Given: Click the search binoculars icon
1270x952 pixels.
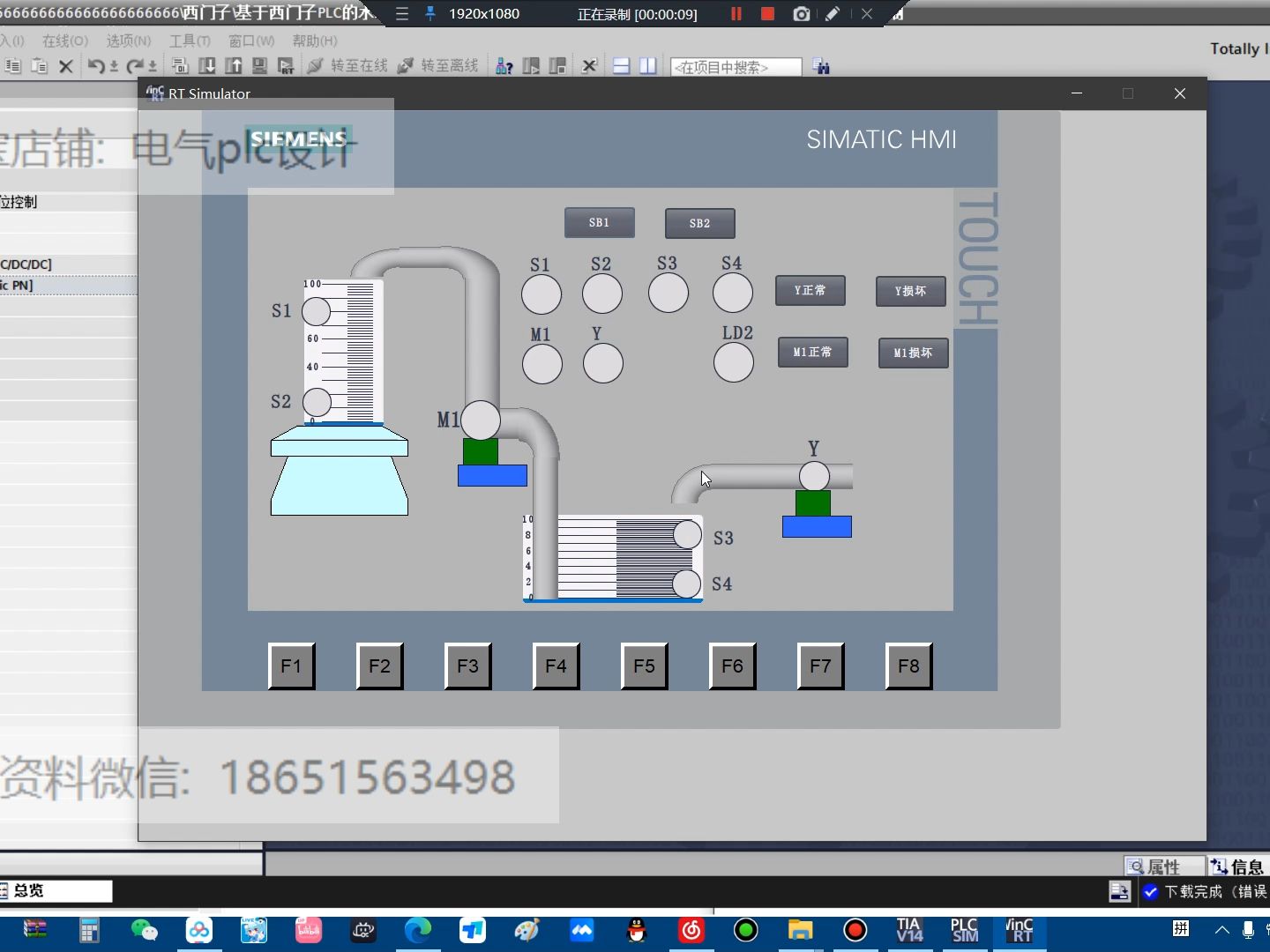Looking at the screenshot, I should (x=821, y=66).
